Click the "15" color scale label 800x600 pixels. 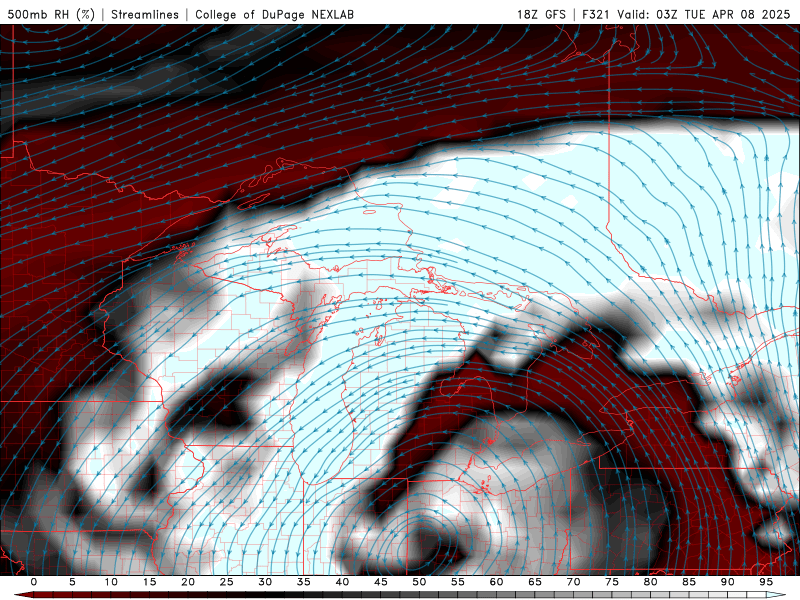149,582
